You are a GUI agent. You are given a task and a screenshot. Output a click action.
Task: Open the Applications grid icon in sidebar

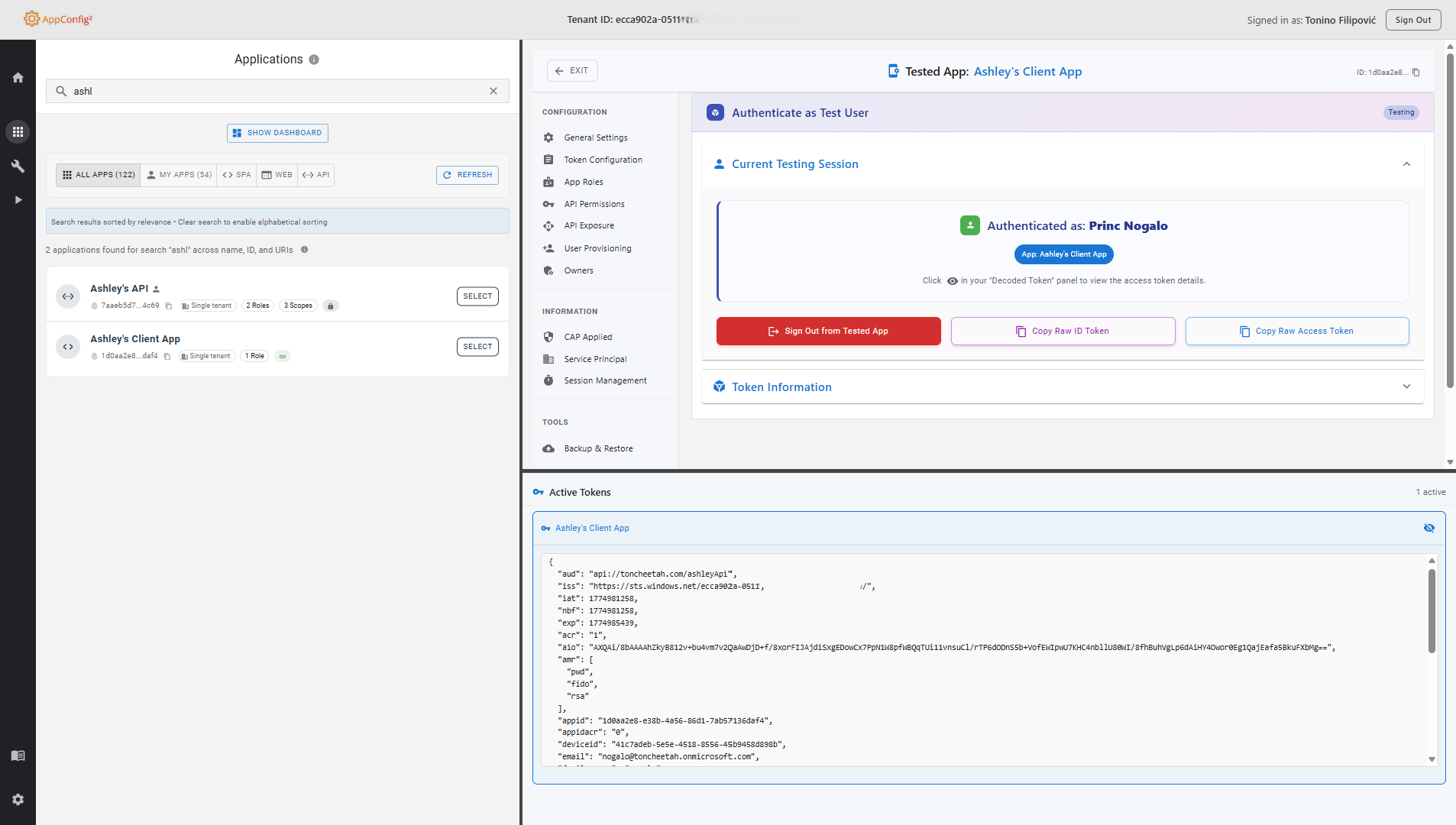coord(18,131)
